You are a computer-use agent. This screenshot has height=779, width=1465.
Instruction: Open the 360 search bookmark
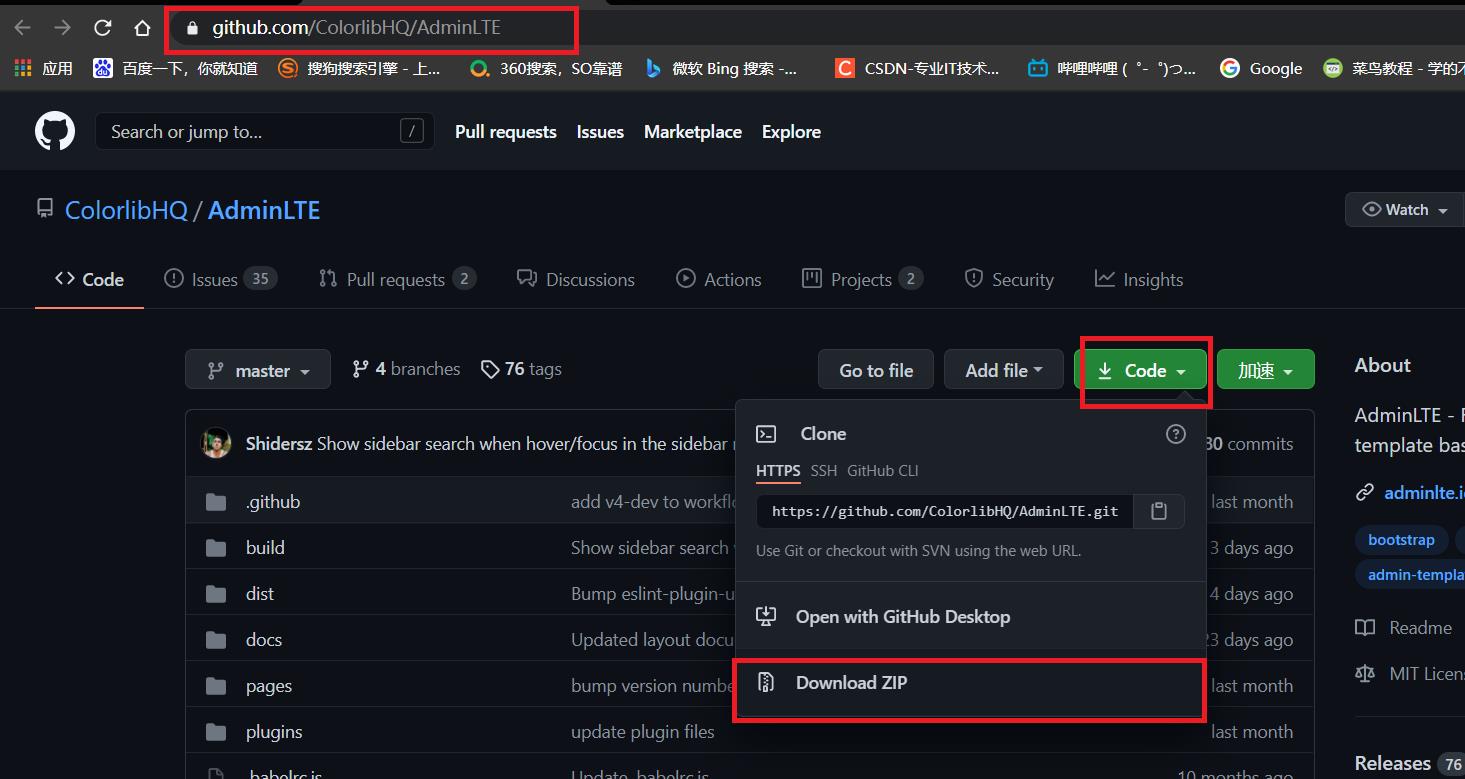pyautogui.click(x=546, y=68)
